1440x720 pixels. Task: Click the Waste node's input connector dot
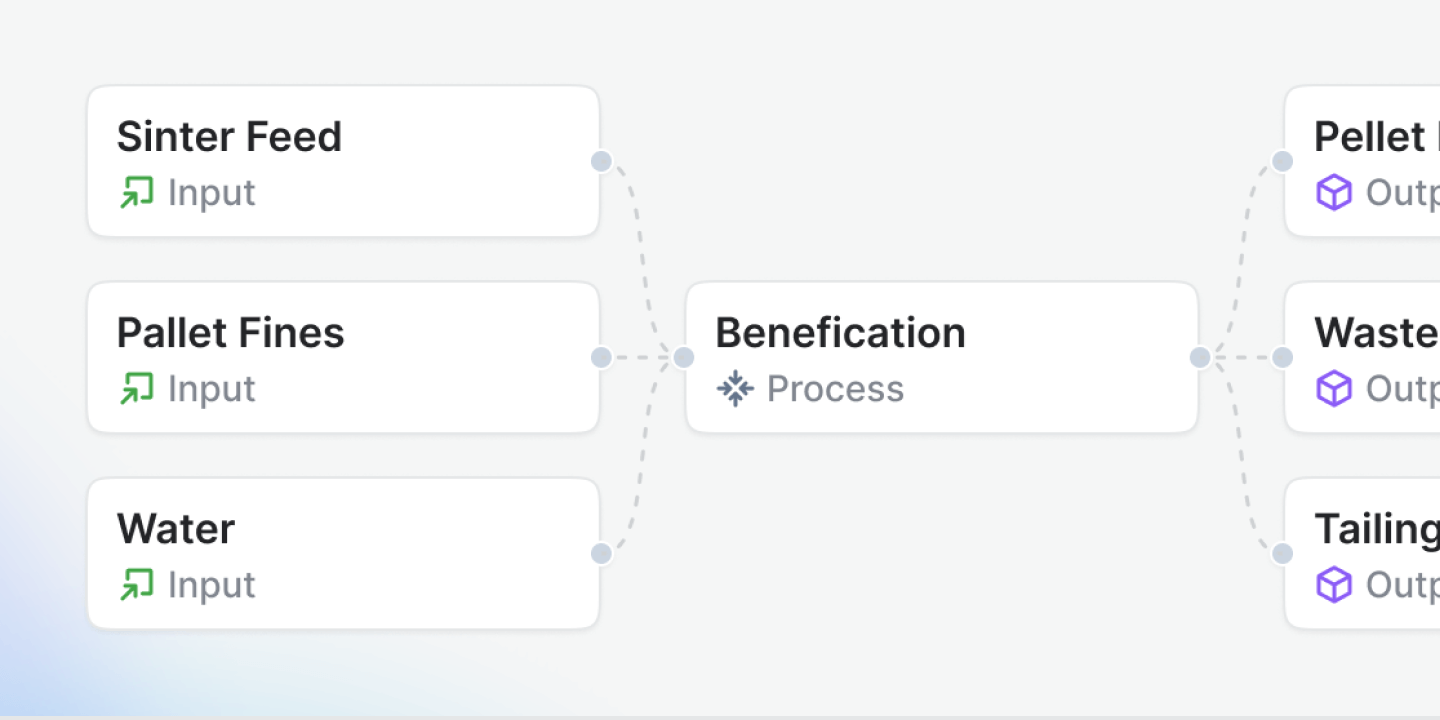(1282, 357)
